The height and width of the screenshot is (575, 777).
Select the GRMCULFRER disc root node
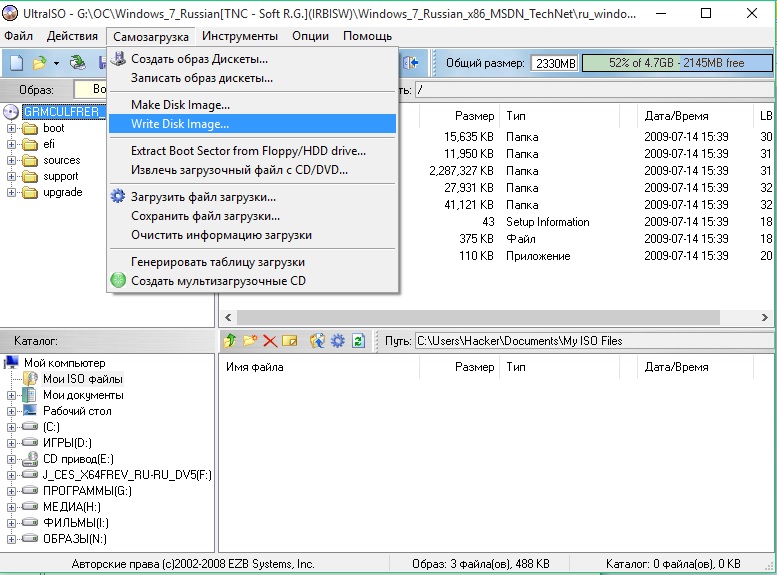[63, 112]
